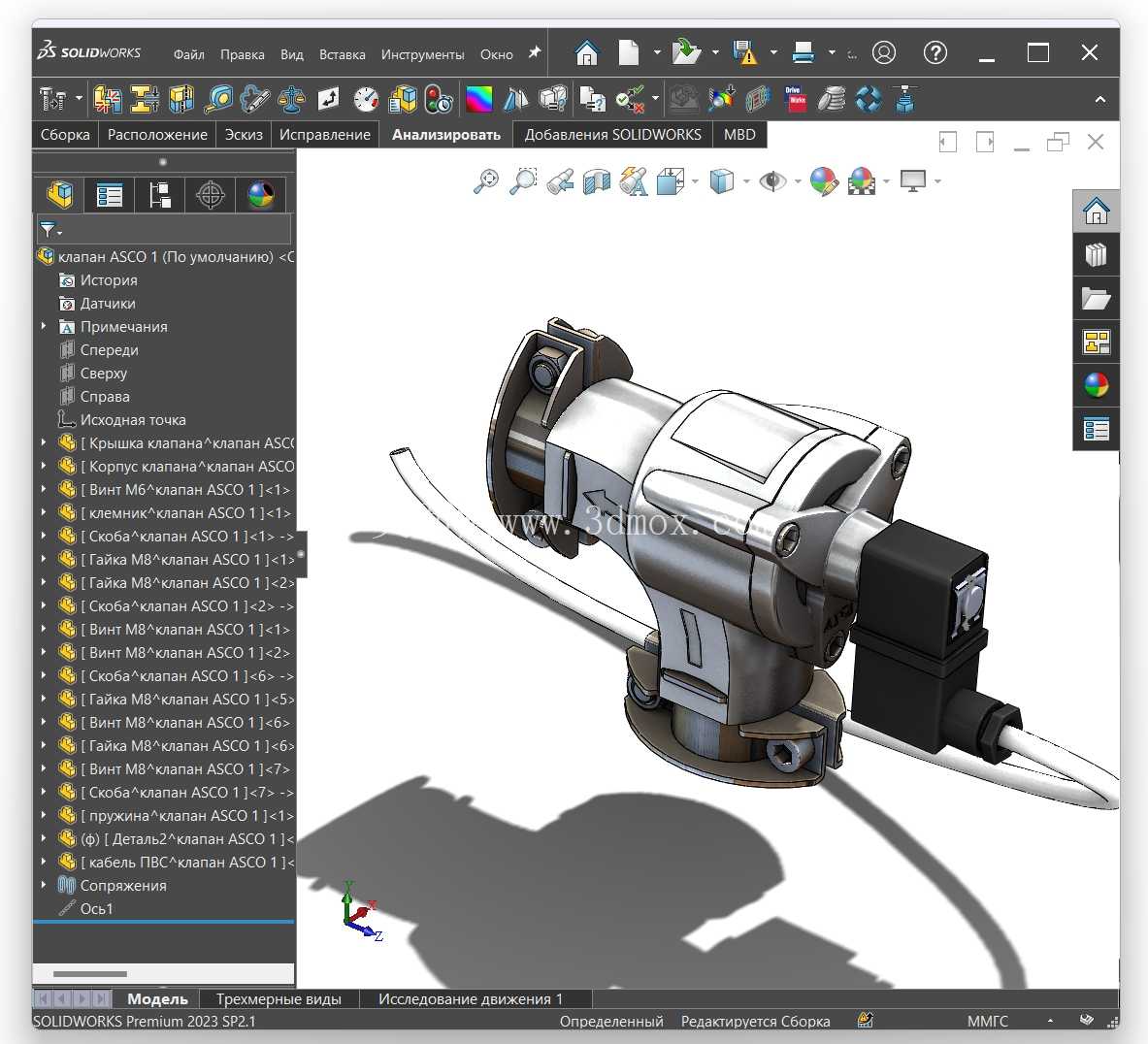Select the Исходная точка origin item
This screenshot has width=1148, height=1044.
pyautogui.click(x=133, y=419)
